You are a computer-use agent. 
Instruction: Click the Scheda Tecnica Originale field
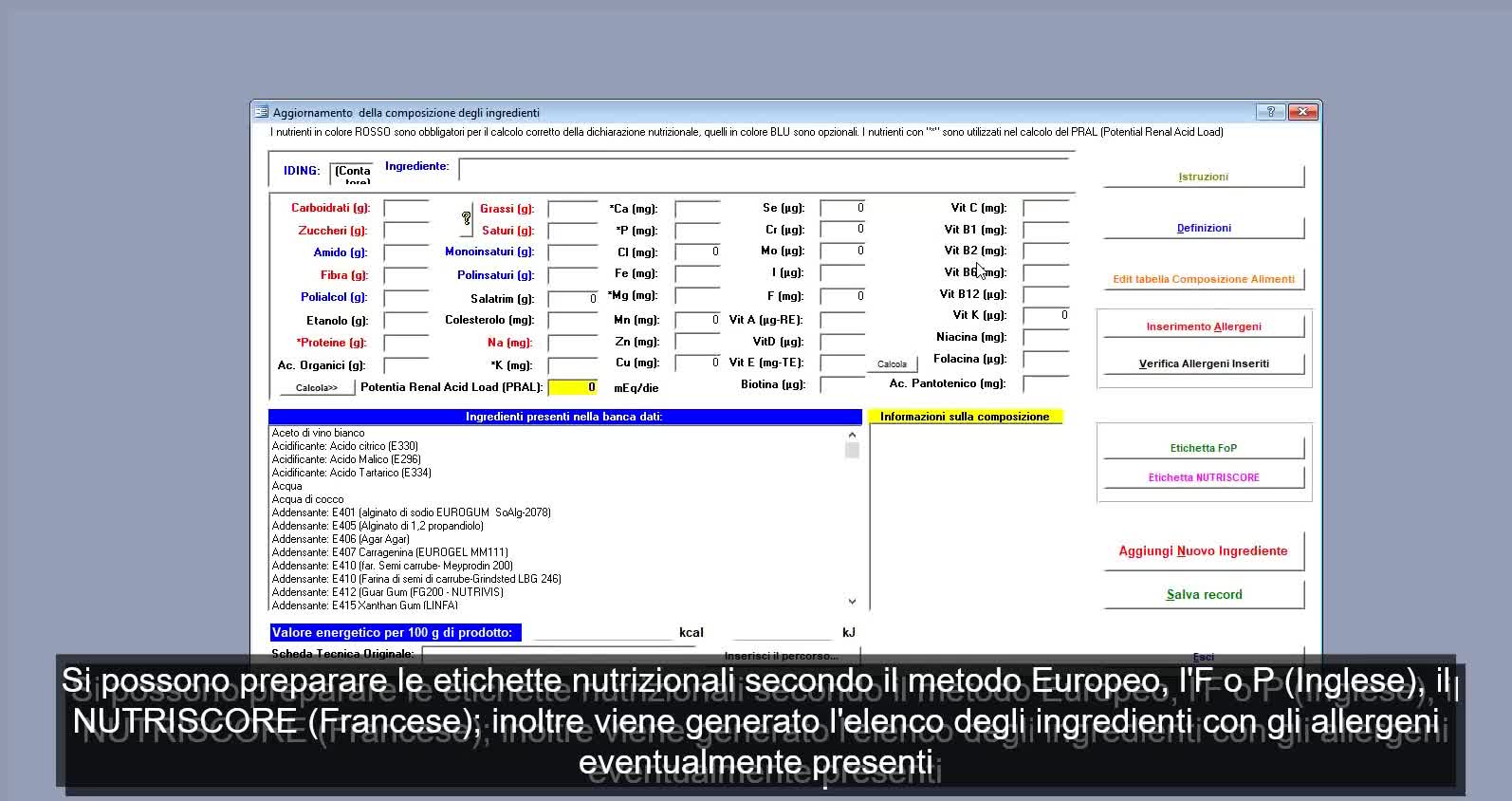pos(559,655)
